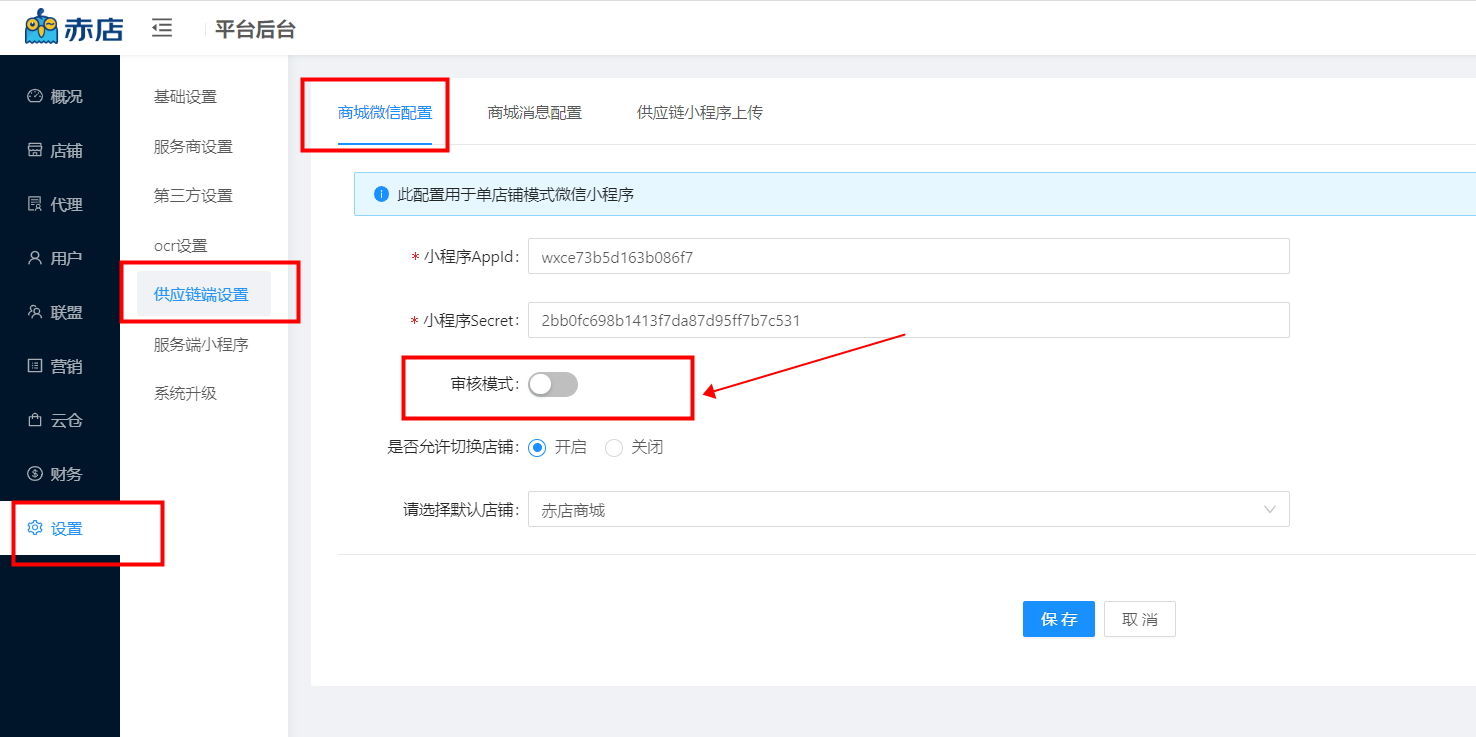Viewport: 1476px width, 737px height.
Task: Collapse the sidebar with the menu fold icon
Action: [162, 28]
